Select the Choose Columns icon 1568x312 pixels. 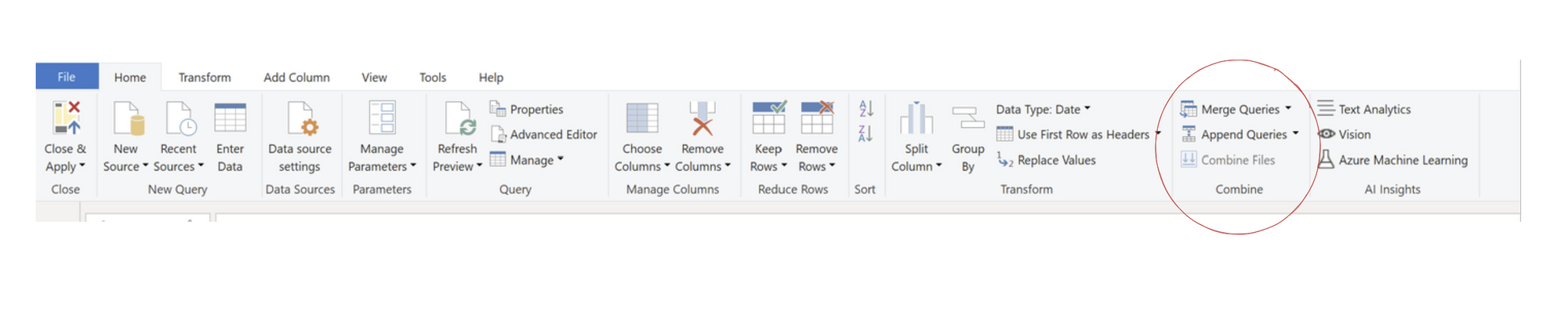click(x=642, y=118)
